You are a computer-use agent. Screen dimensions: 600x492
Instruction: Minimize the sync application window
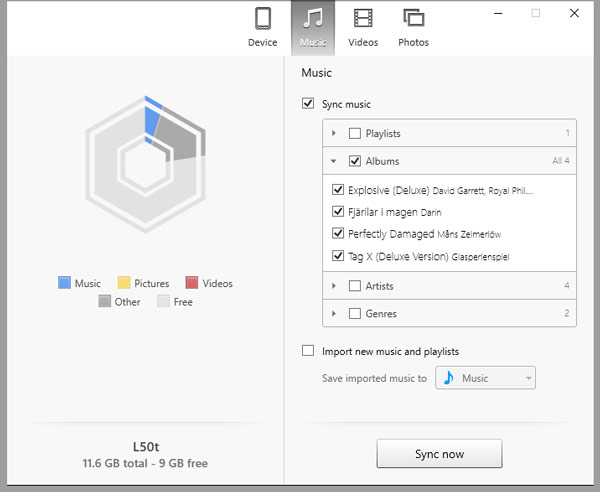click(497, 13)
